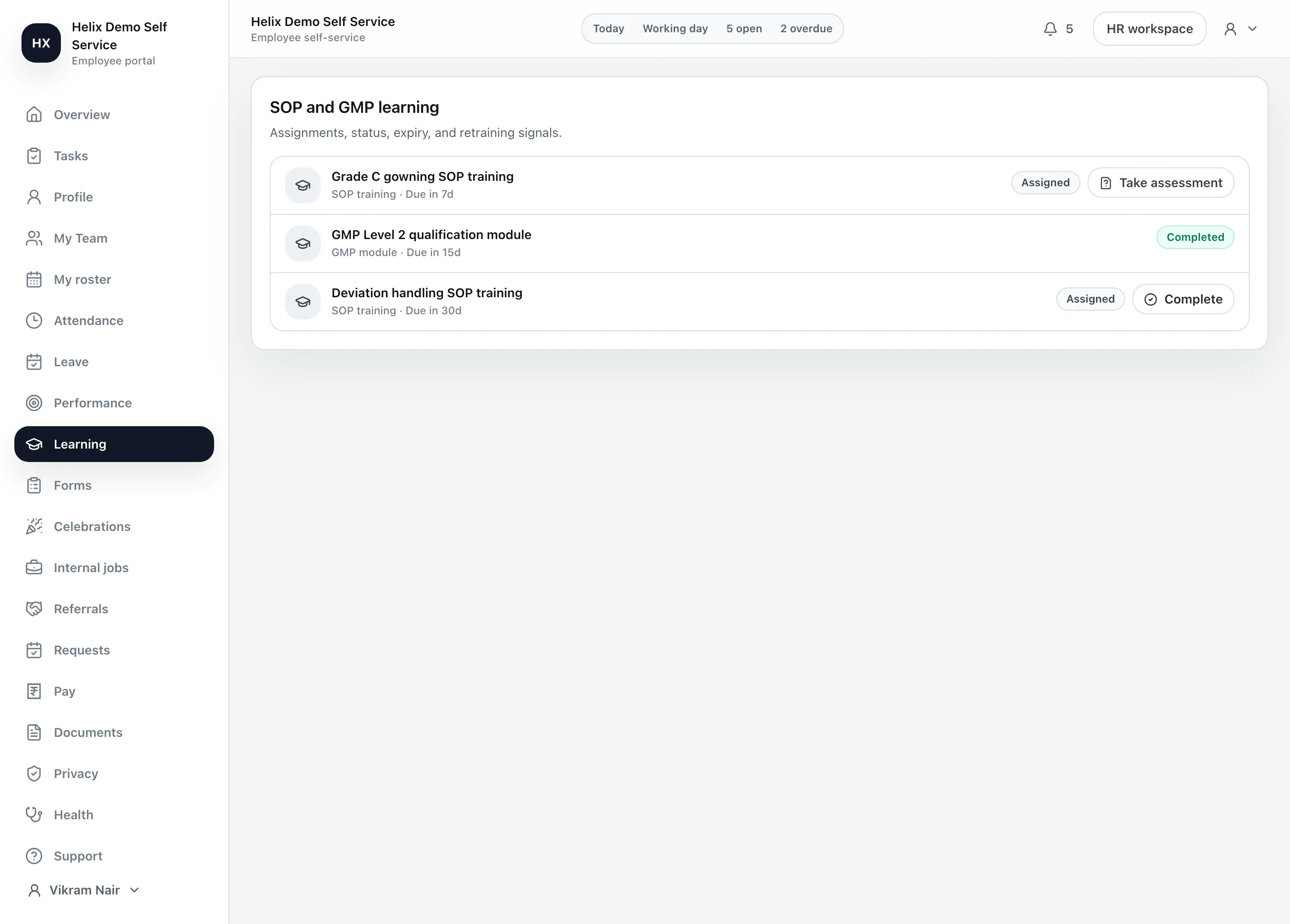Go to the Leave section
Screen dimensions: 1290x924
pyautogui.click(x=114, y=362)
